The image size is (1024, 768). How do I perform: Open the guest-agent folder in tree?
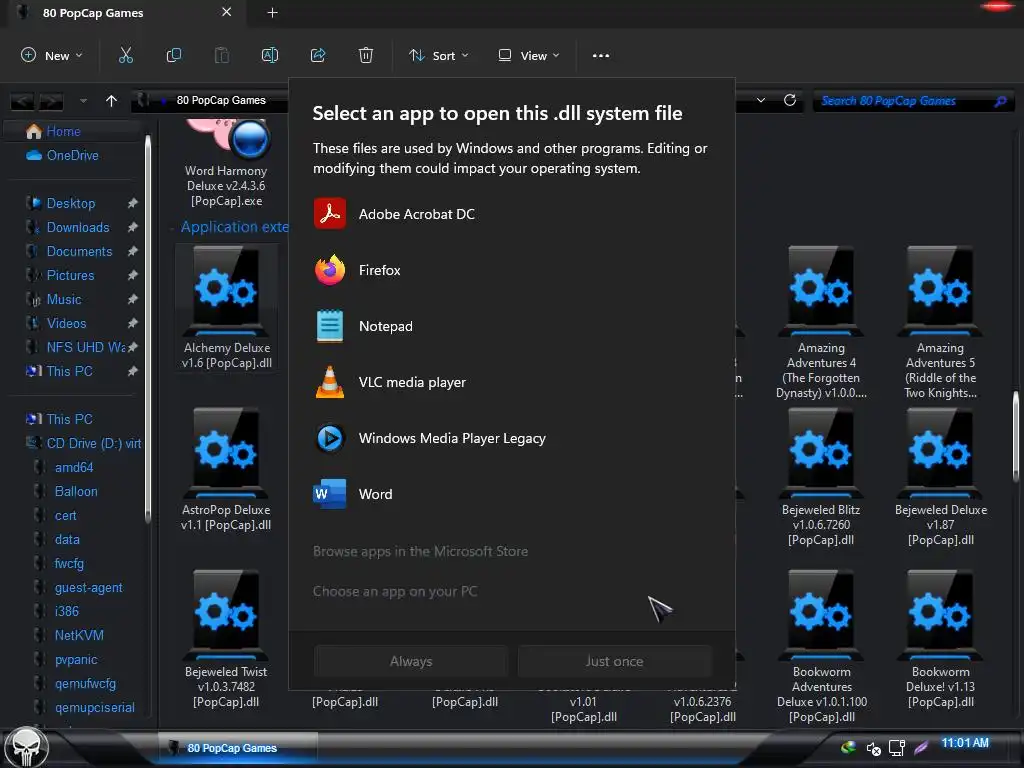[x=88, y=588]
